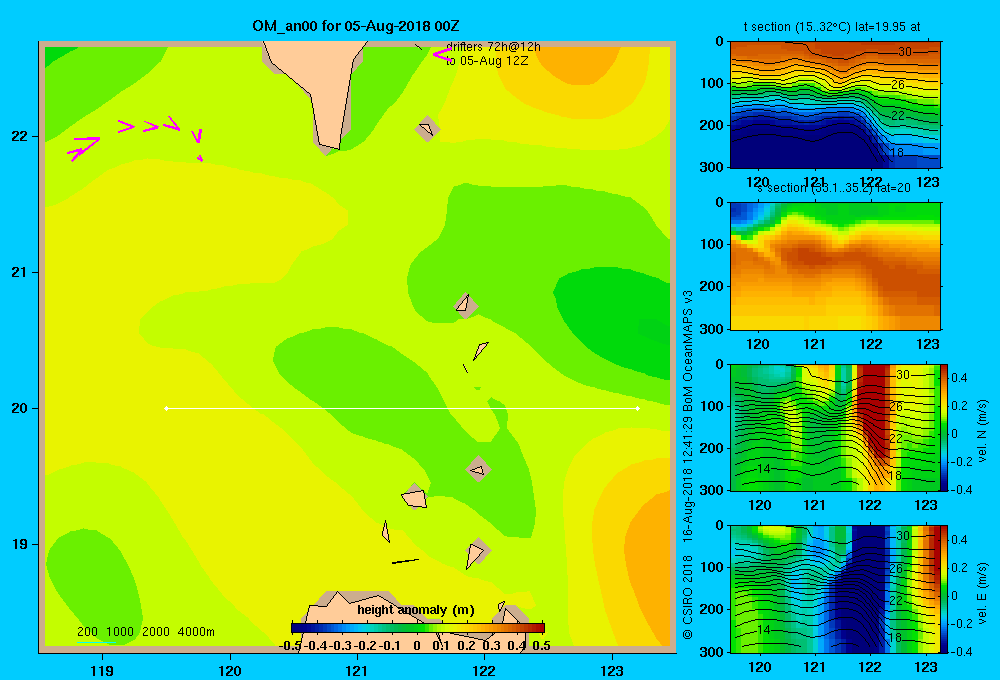Click longitude label 121 on main map axis
The height and width of the screenshot is (680, 1000).
click(x=357, y=670)
